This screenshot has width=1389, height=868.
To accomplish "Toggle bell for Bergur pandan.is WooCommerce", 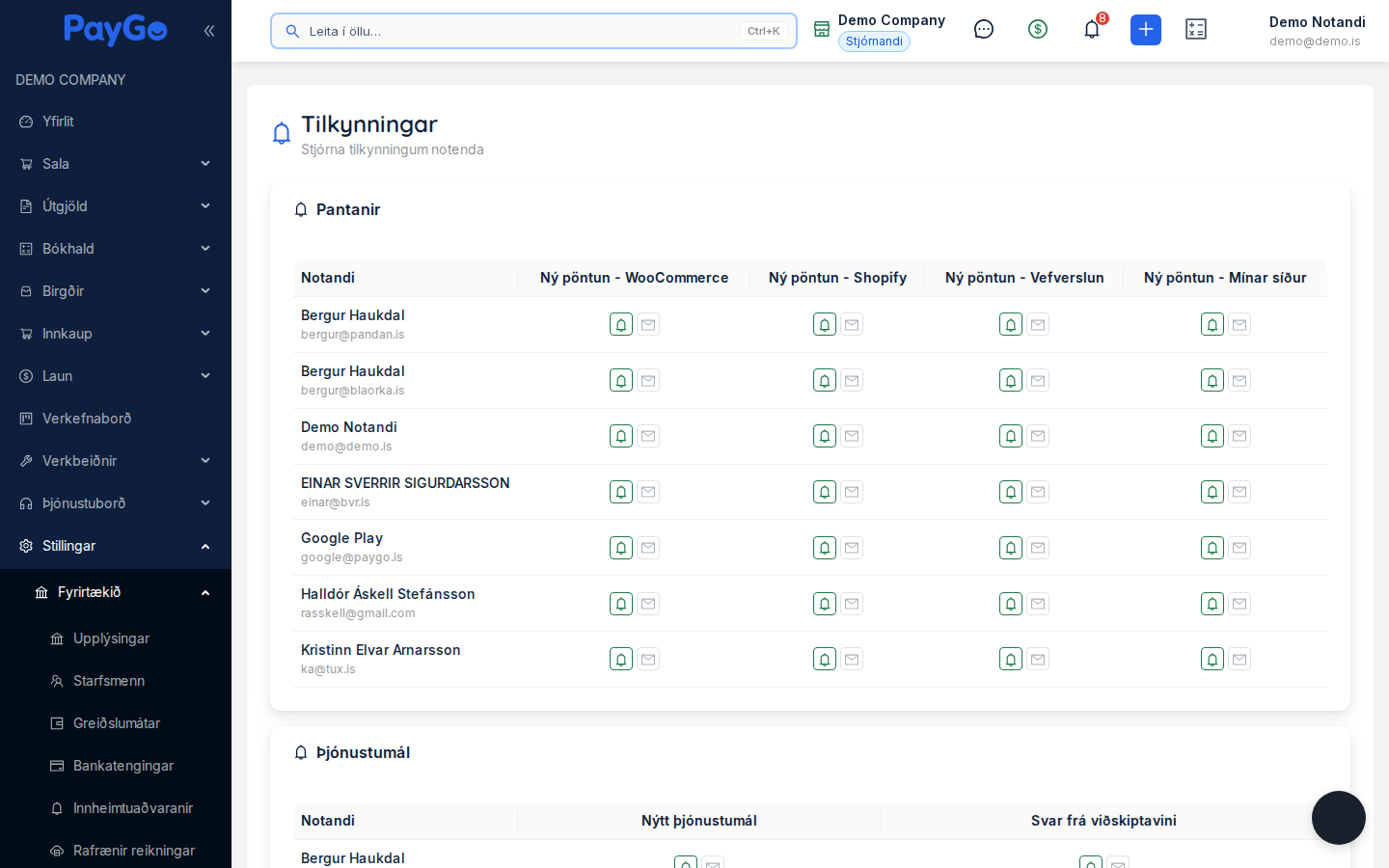I will (621, 325).
